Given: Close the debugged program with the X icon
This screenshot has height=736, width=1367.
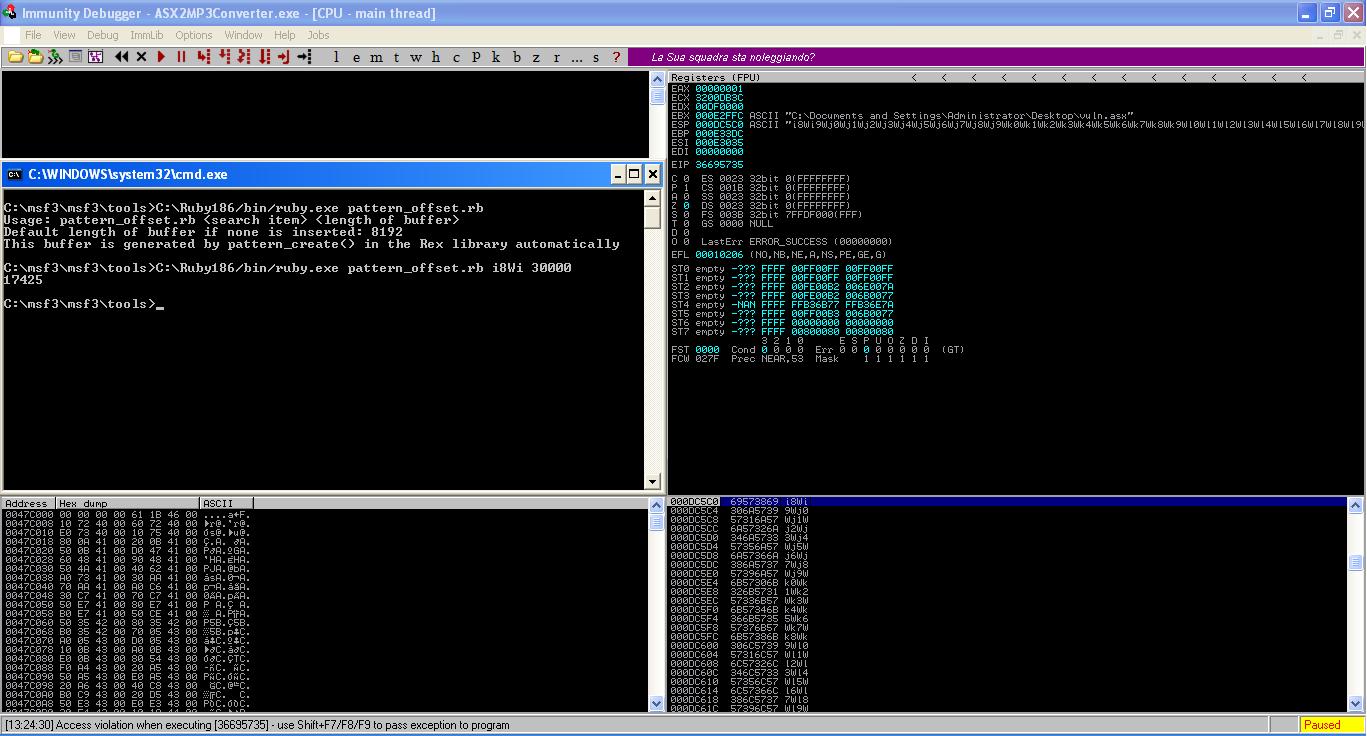Looking at the screenshot, I should point(141,57).
